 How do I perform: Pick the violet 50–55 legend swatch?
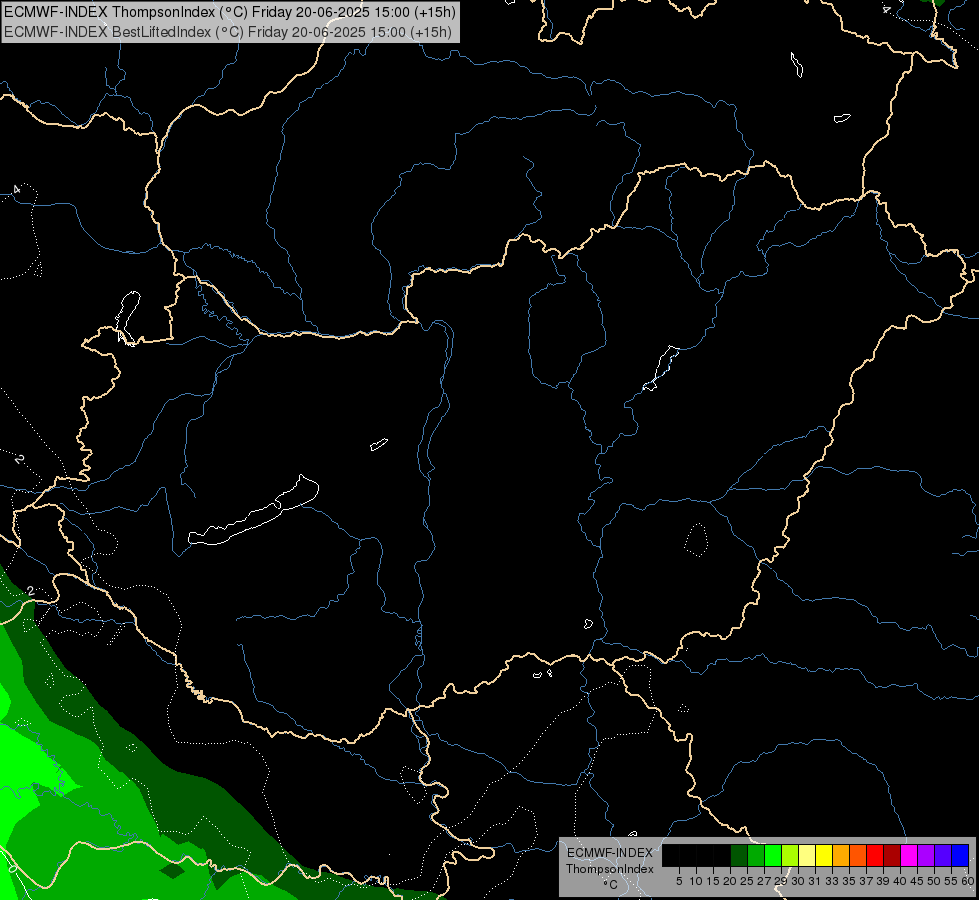click(x=943, y=855)
